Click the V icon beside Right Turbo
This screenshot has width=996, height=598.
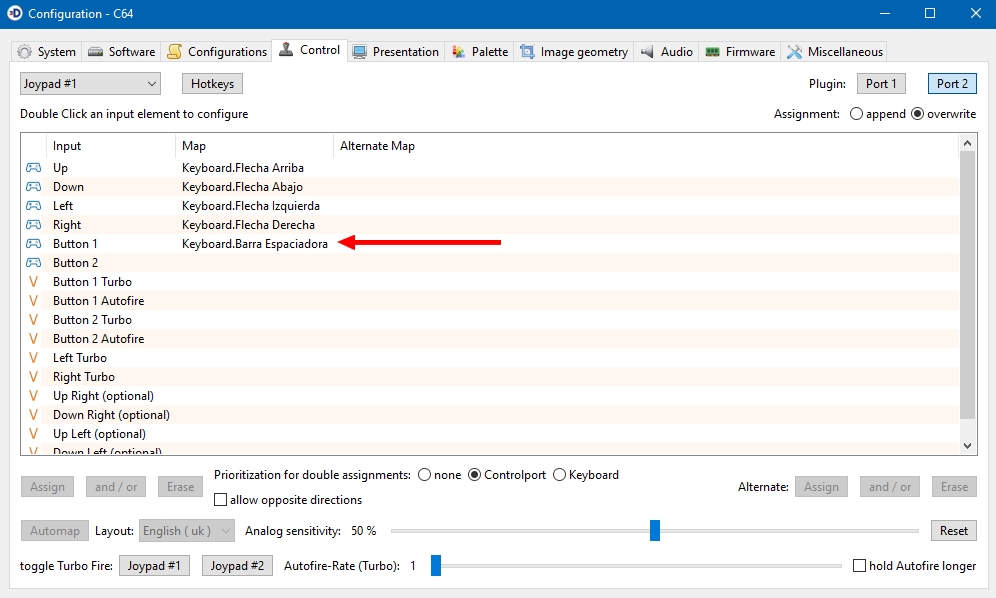coord(34,377)
